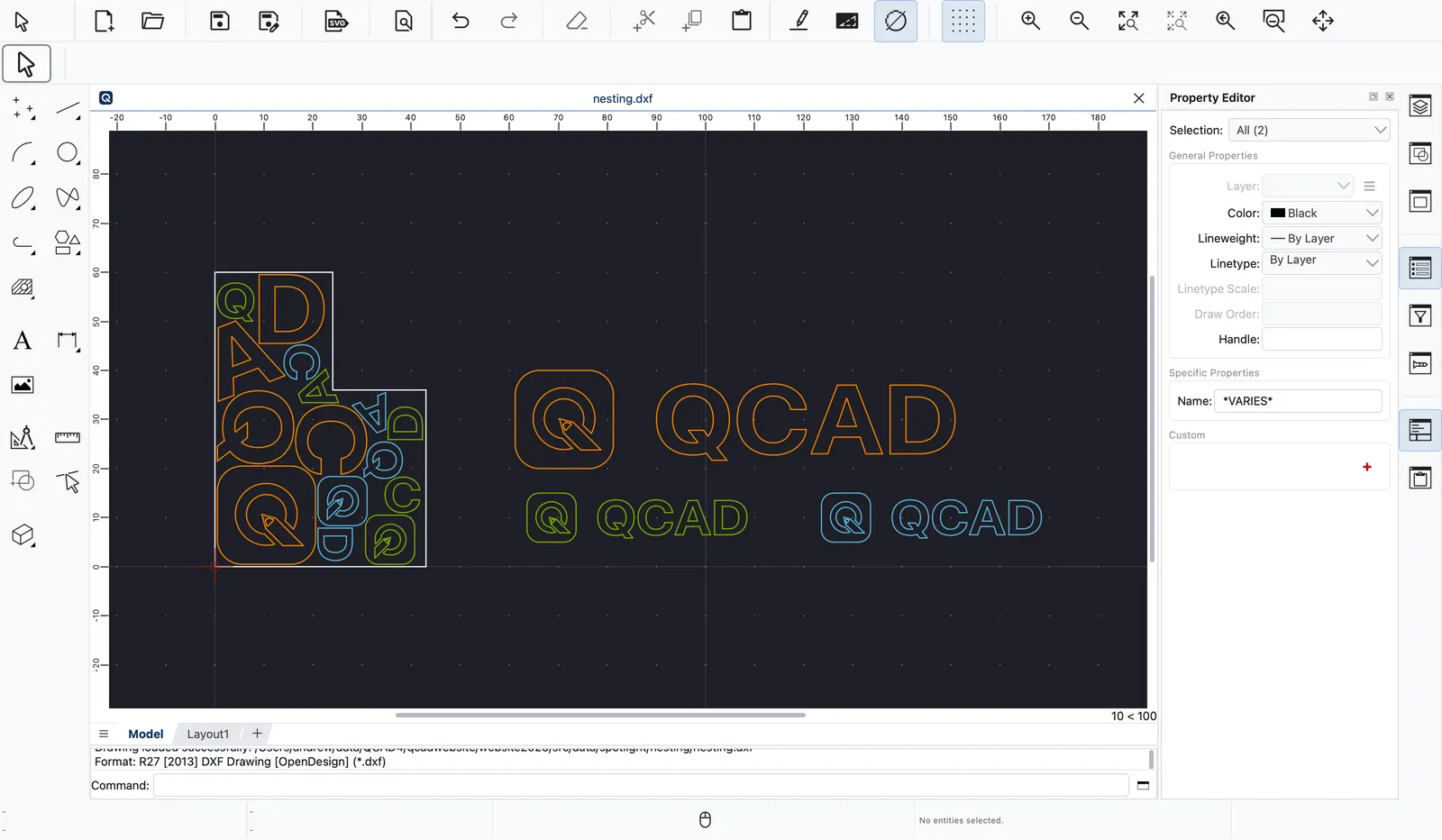Screen dimensions: 1442x840
Task: Select the nesting.dxf document tab
Action: [x=623, y=98]
